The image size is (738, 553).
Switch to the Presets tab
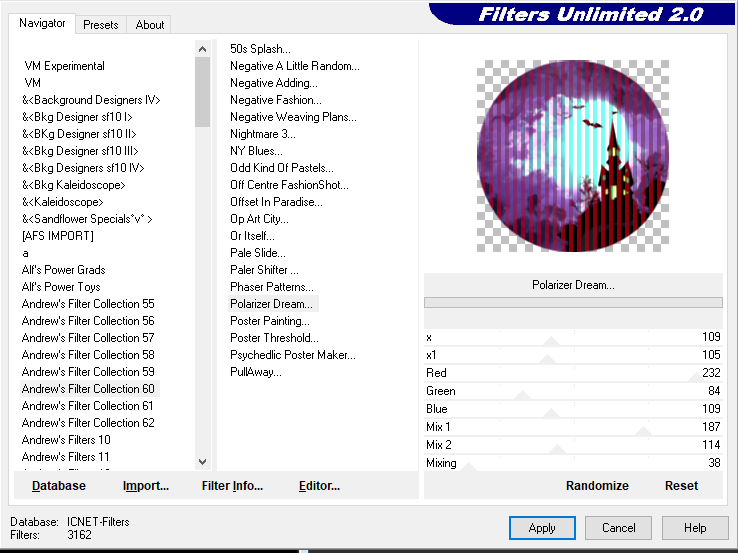click(101, 25)
